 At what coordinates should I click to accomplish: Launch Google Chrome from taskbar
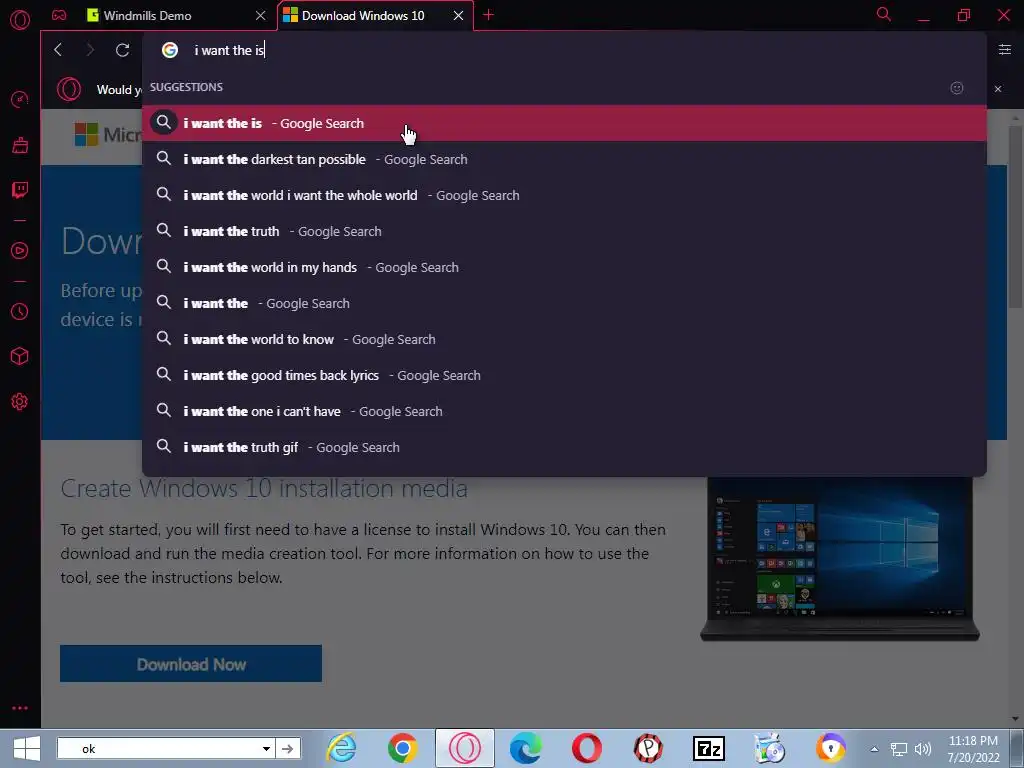pos(402,748)
